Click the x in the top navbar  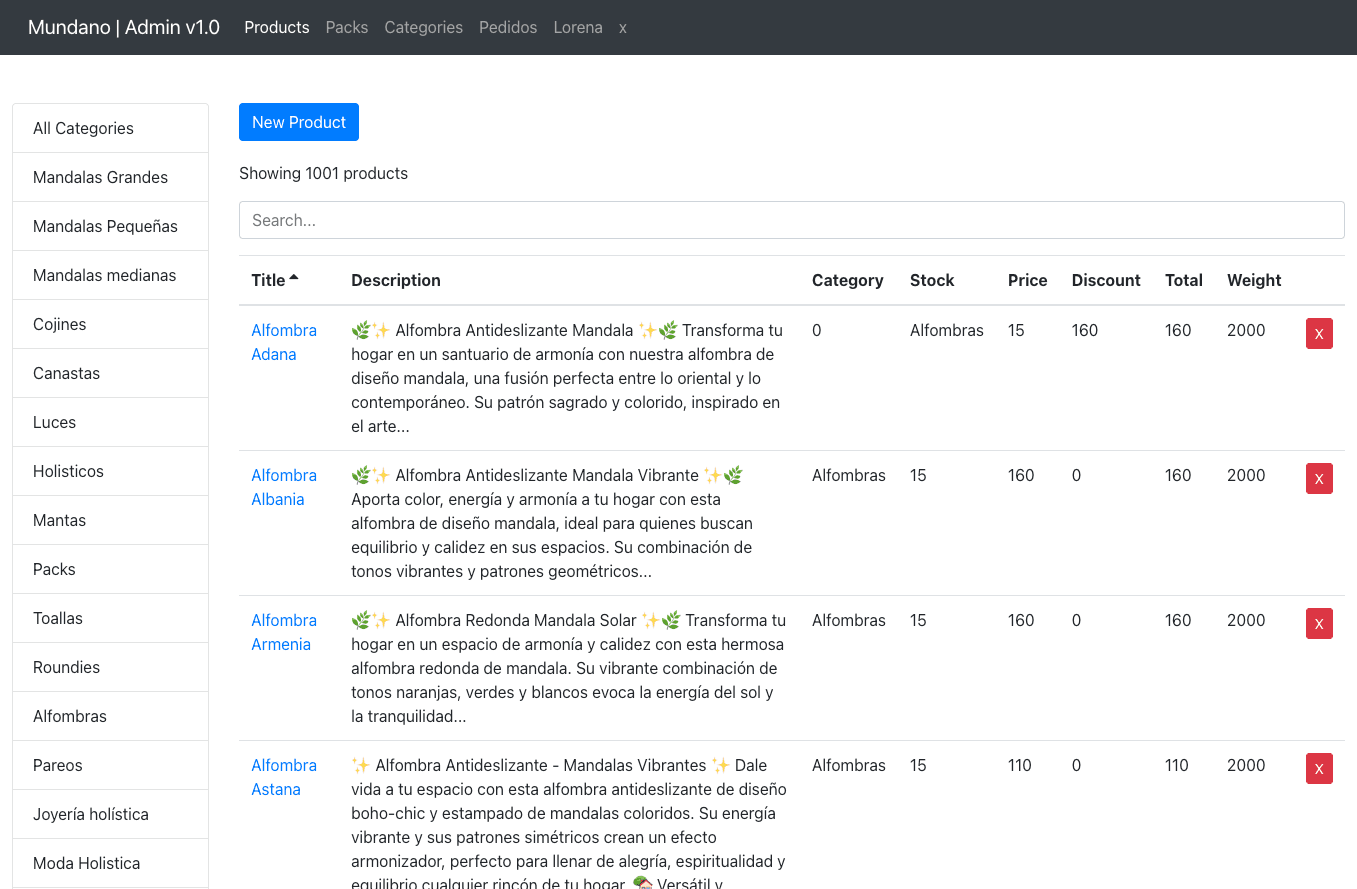(622, 27)
